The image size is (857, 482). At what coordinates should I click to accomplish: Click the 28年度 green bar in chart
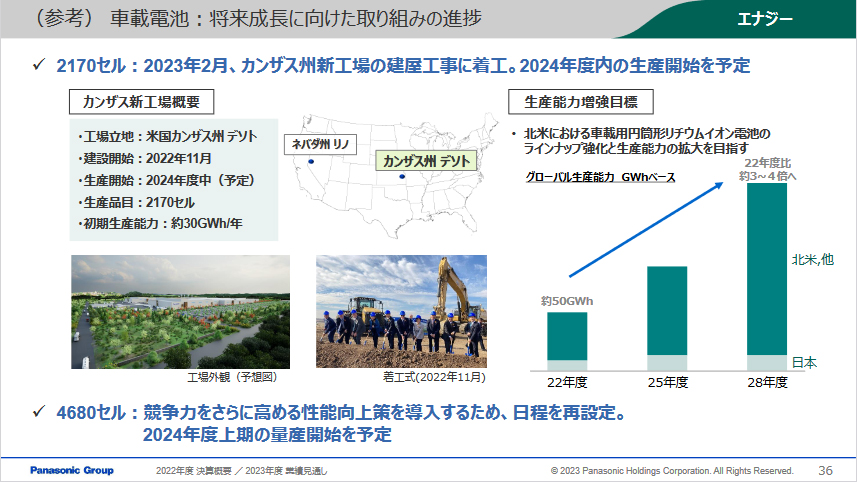tap(767, 269)
